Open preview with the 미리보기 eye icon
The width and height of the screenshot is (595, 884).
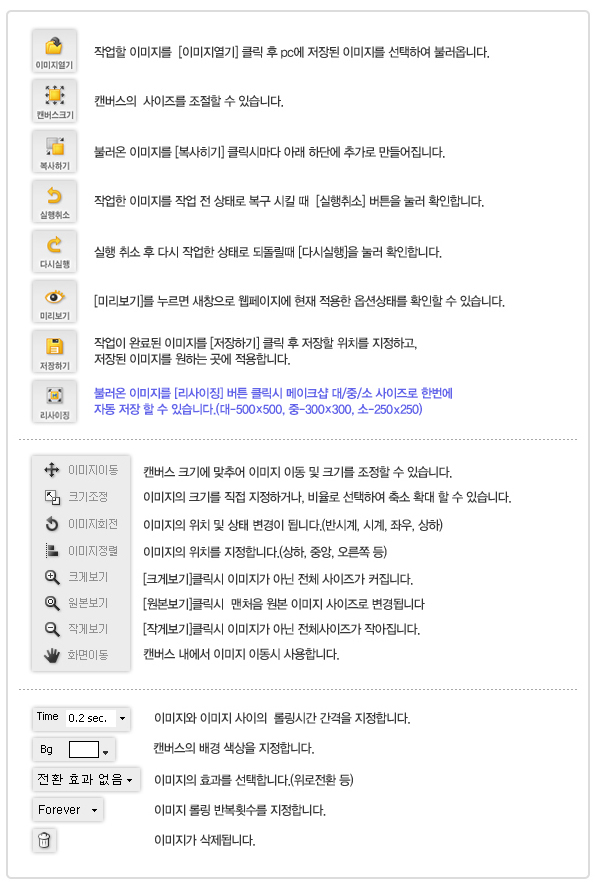click(x=54, y=302)
